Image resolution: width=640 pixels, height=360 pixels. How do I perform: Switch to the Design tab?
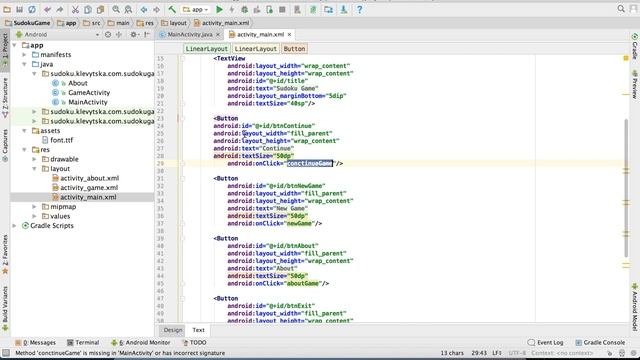pos(173,330)
